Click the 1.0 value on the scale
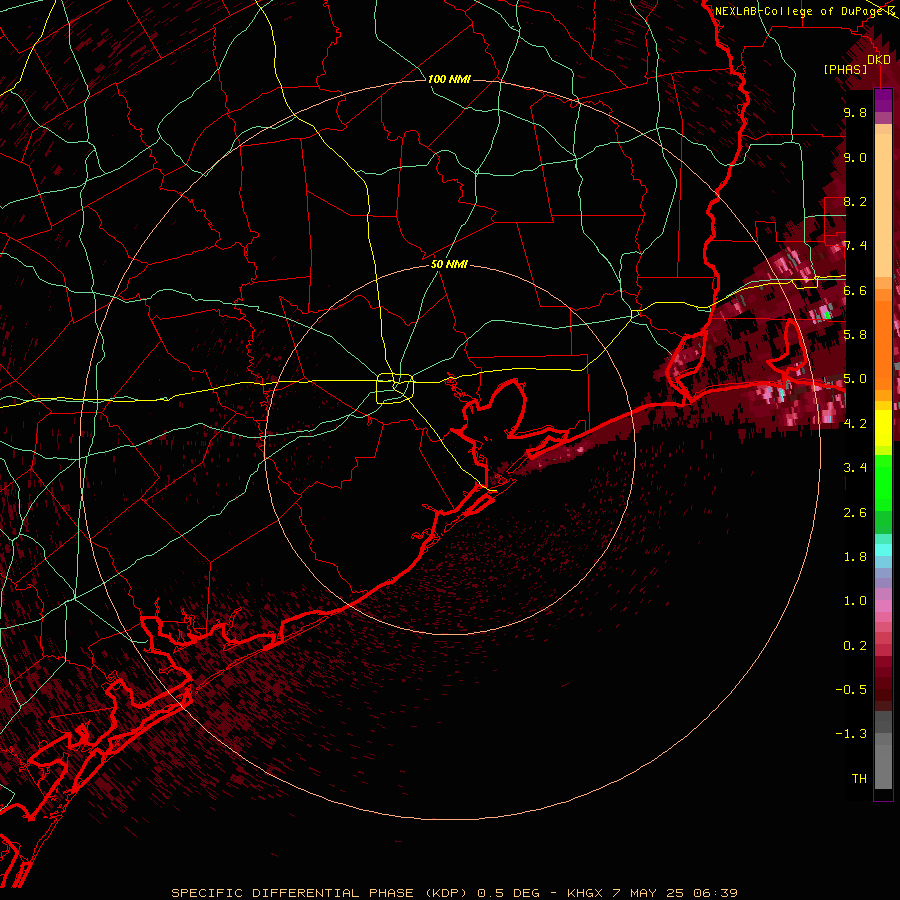The width and height of the screenshot is (900, 900). (x=855, y=600)
